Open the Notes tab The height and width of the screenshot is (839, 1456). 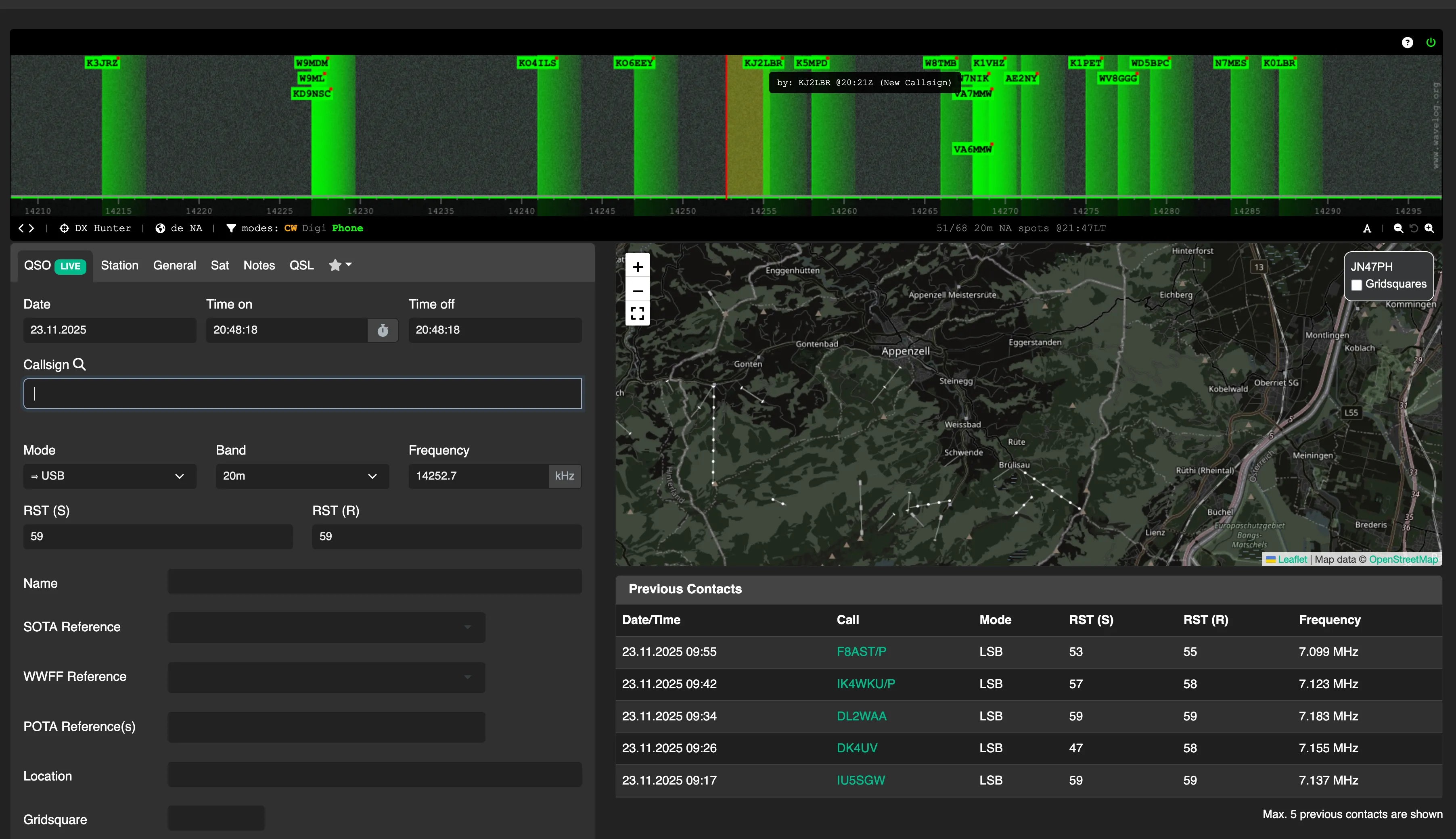259,265
